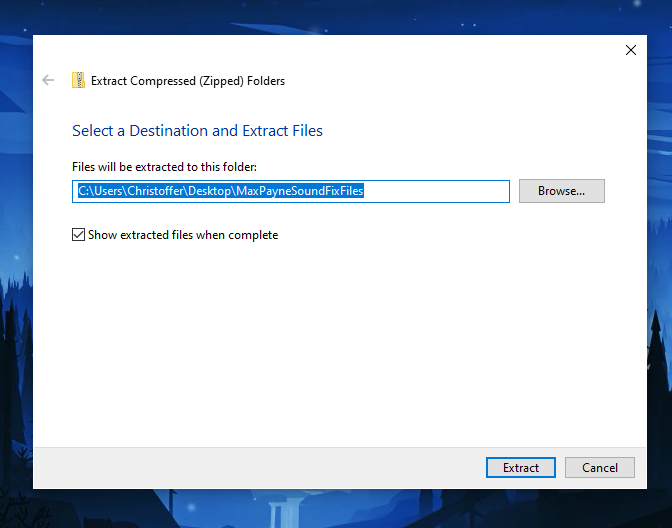The height and width of the screenshot is (528, 672).
Task: Click the back arrow in the wizard header
Action: click(x=48, y=81)
